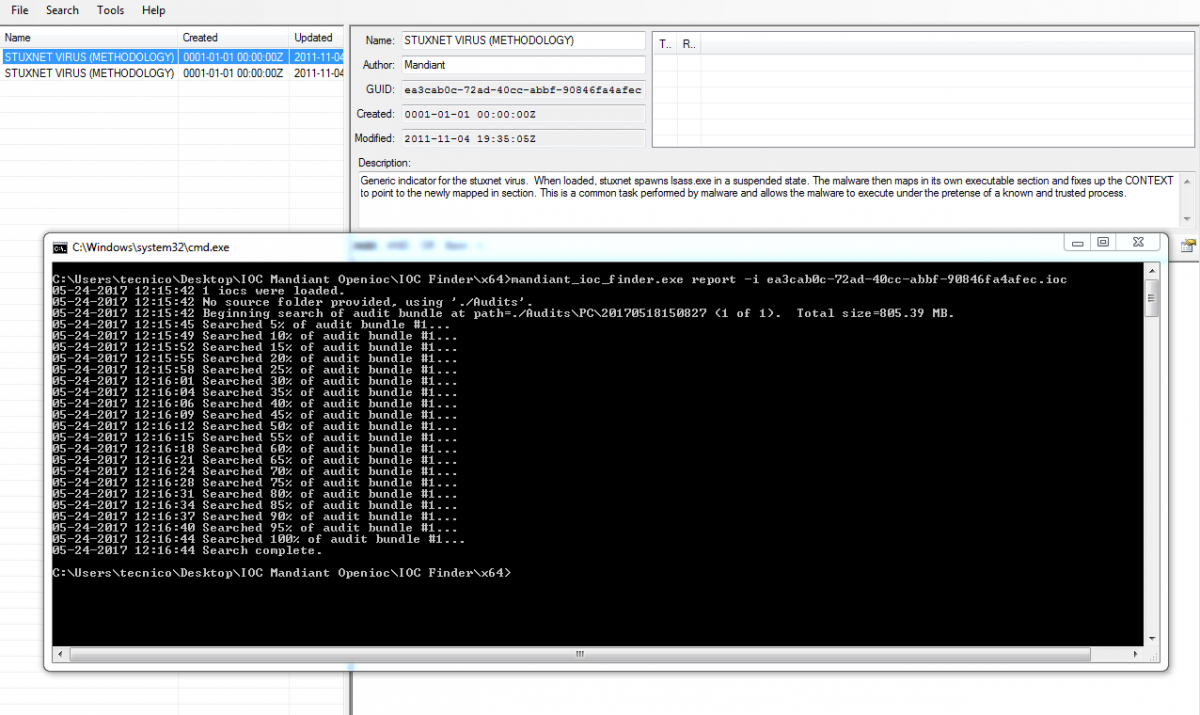Select the highlighted STUXNET VIRUS (METHODOLOGY) row
Image resolution: width=1200 pixels, height=715 pixels.
point(172,57)
